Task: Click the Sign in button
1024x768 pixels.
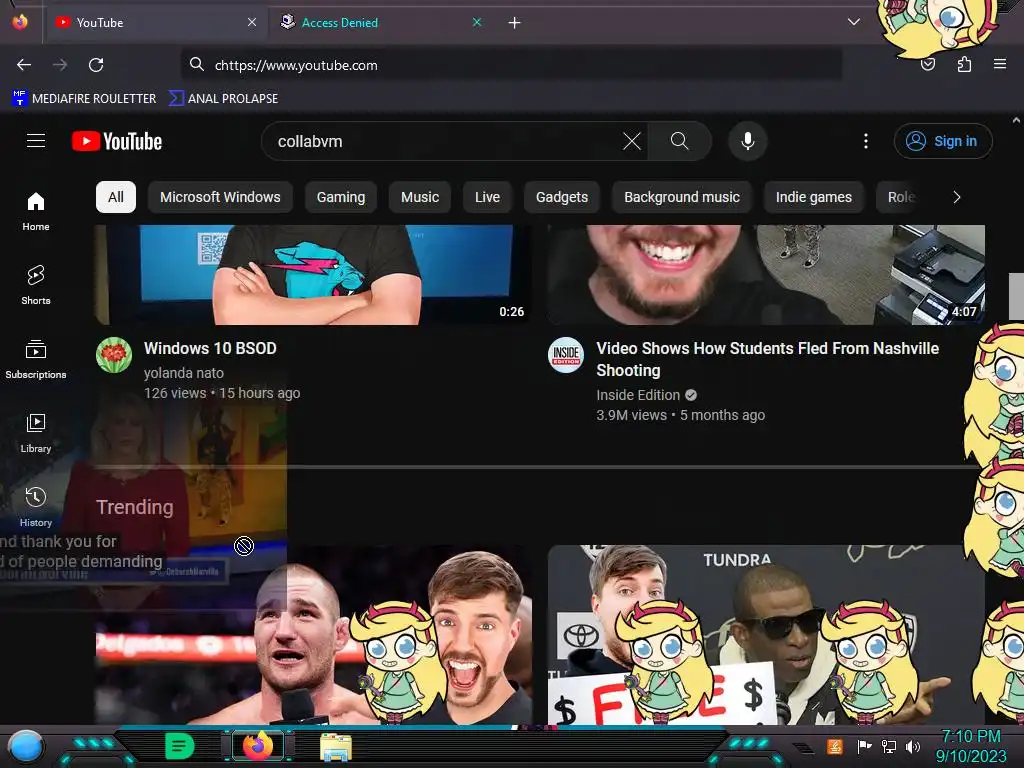Action: (x=943, y=141)
